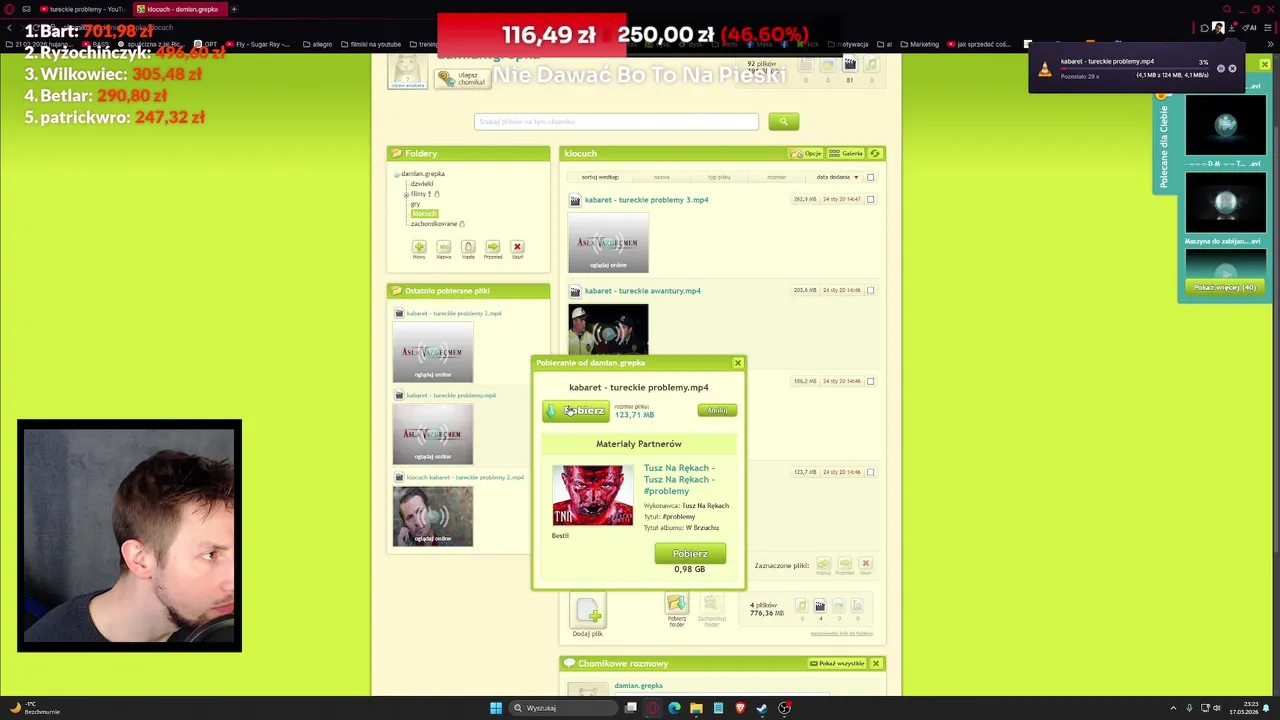Viewport: 1280px width, 720px height.
Task: Filter folder by document files icon
Action: [857, 606]
